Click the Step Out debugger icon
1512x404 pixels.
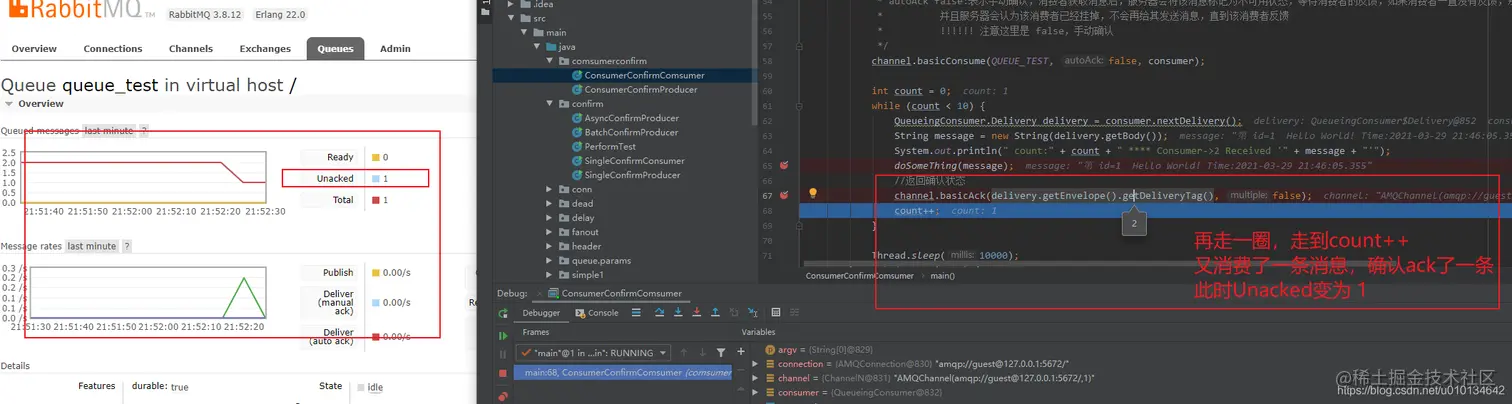716,312
